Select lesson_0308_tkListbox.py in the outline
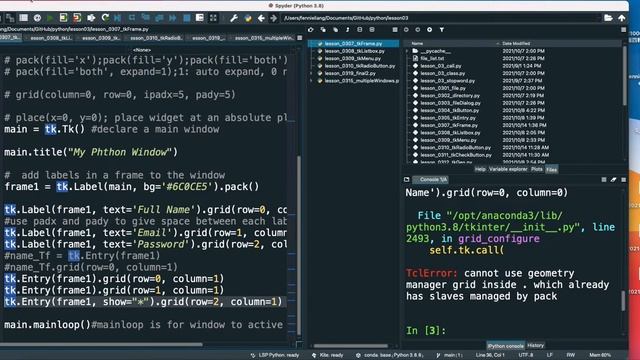The height and width of the screenshot is (360, 640). point(354,51)
